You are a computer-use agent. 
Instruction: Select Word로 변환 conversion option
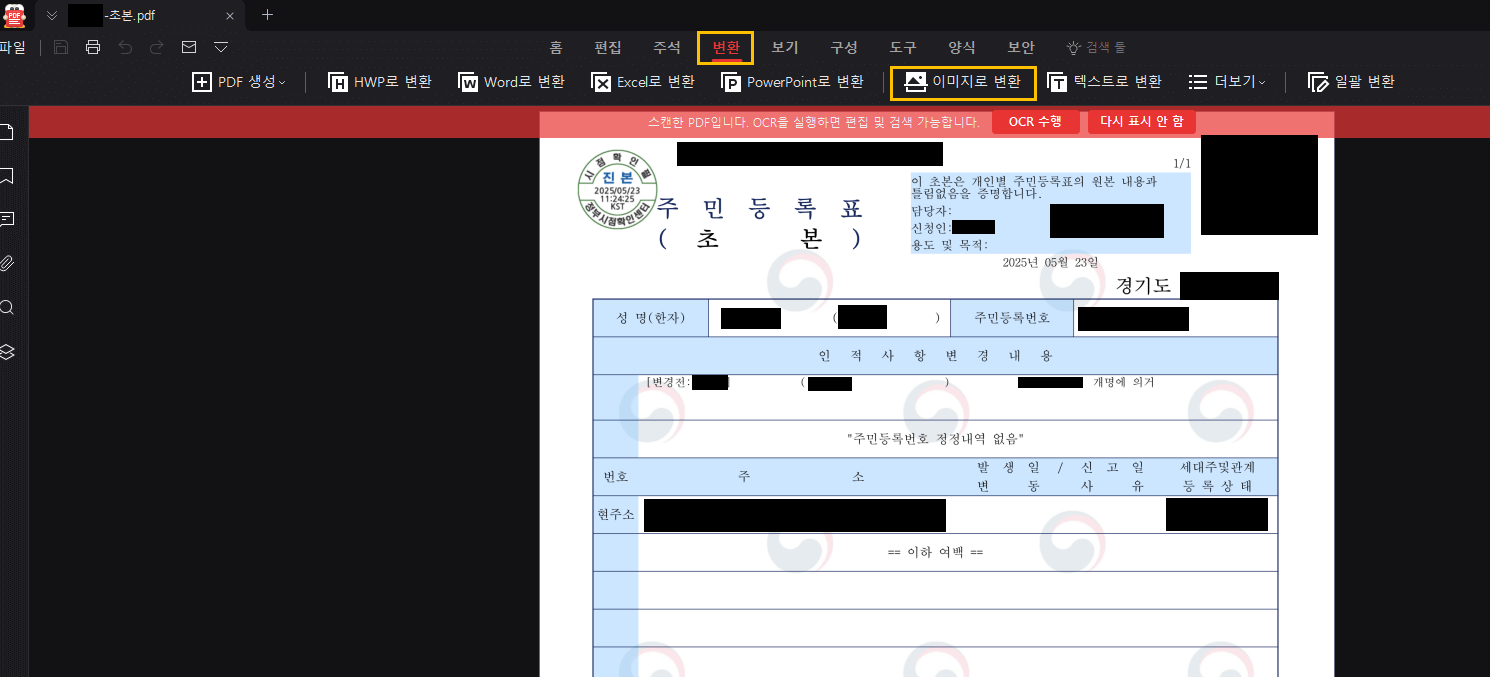coord(511,82)
